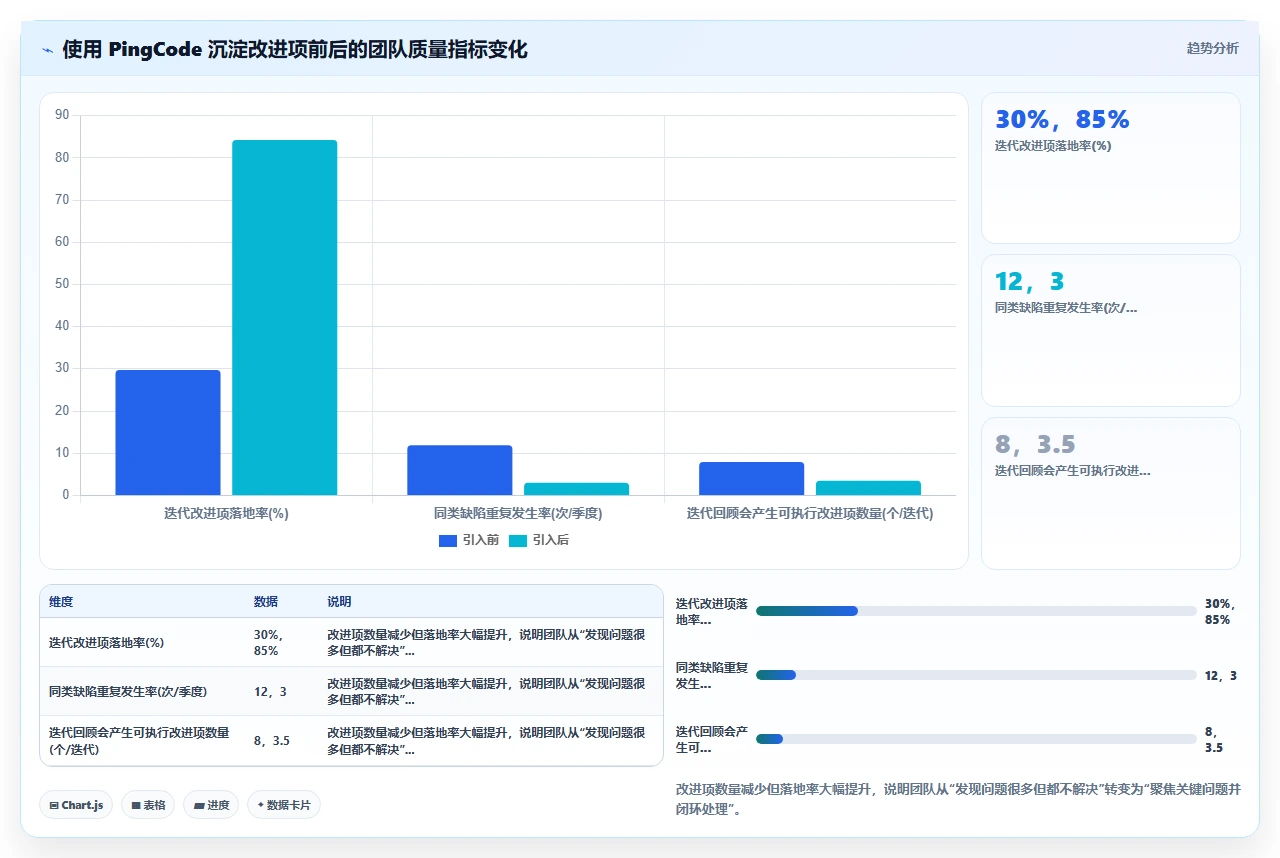Click the trend icon beside the dashboard title
Screen dimensions: 1280x858
(47, 49)
